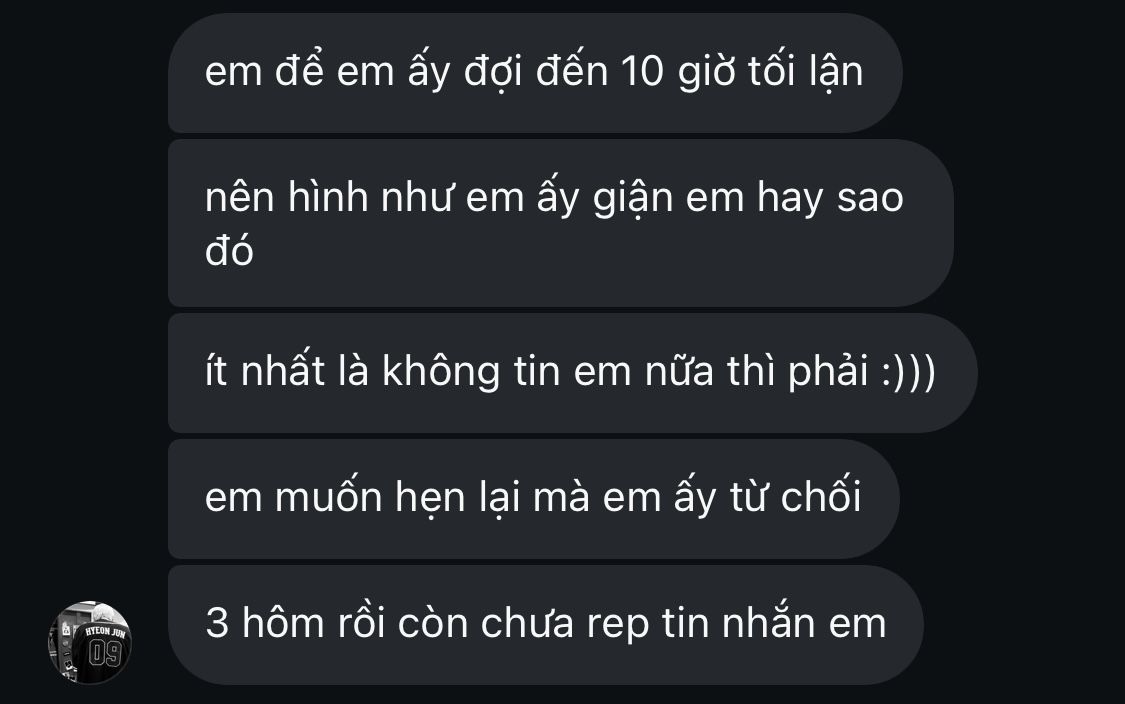Click the ":)))" emoticon in the third message
This screenshot has height=704, width=1125.
(909, 372)
